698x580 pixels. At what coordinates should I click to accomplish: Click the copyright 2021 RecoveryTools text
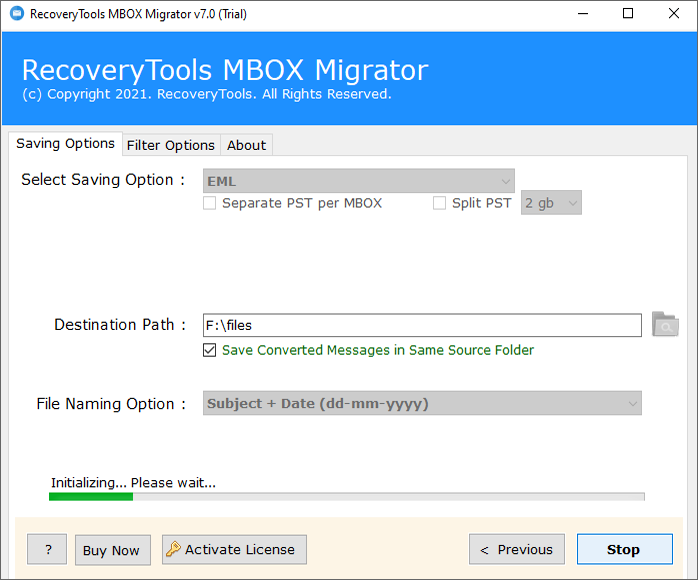[x=207, y=94]
